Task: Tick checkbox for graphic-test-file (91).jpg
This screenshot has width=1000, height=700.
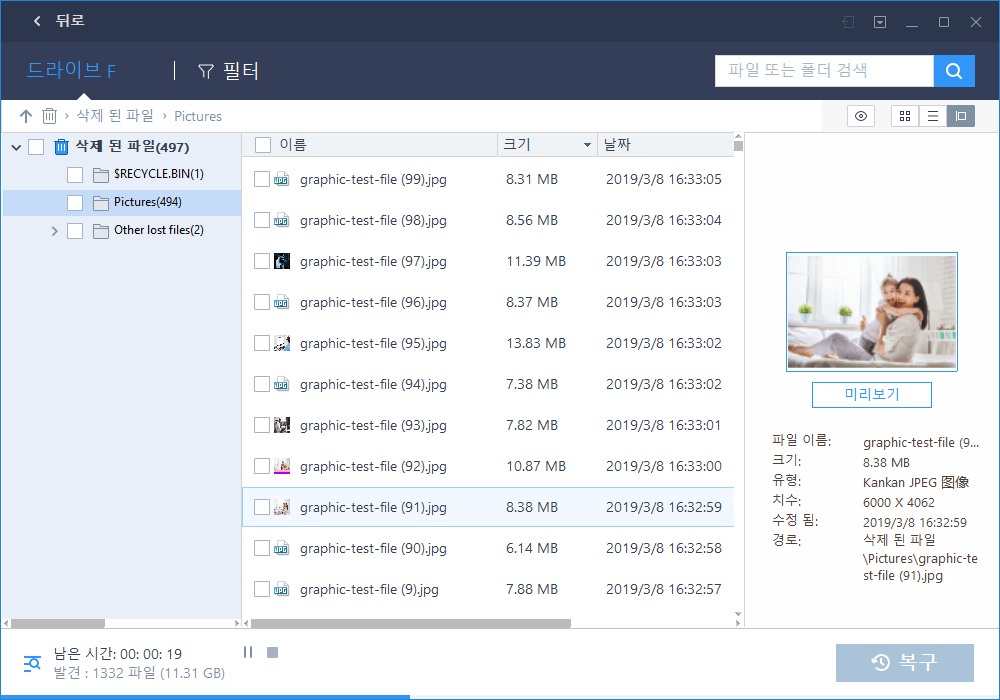Action: click(x=261, y=507)
